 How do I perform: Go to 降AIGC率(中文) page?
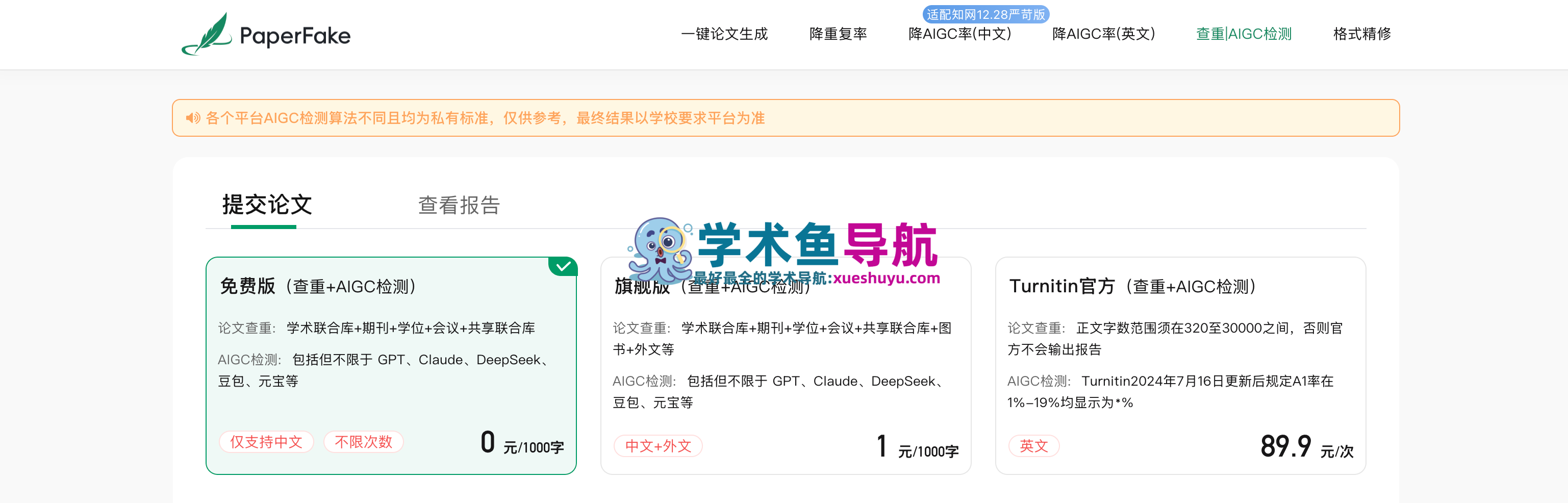pos(959,34)
